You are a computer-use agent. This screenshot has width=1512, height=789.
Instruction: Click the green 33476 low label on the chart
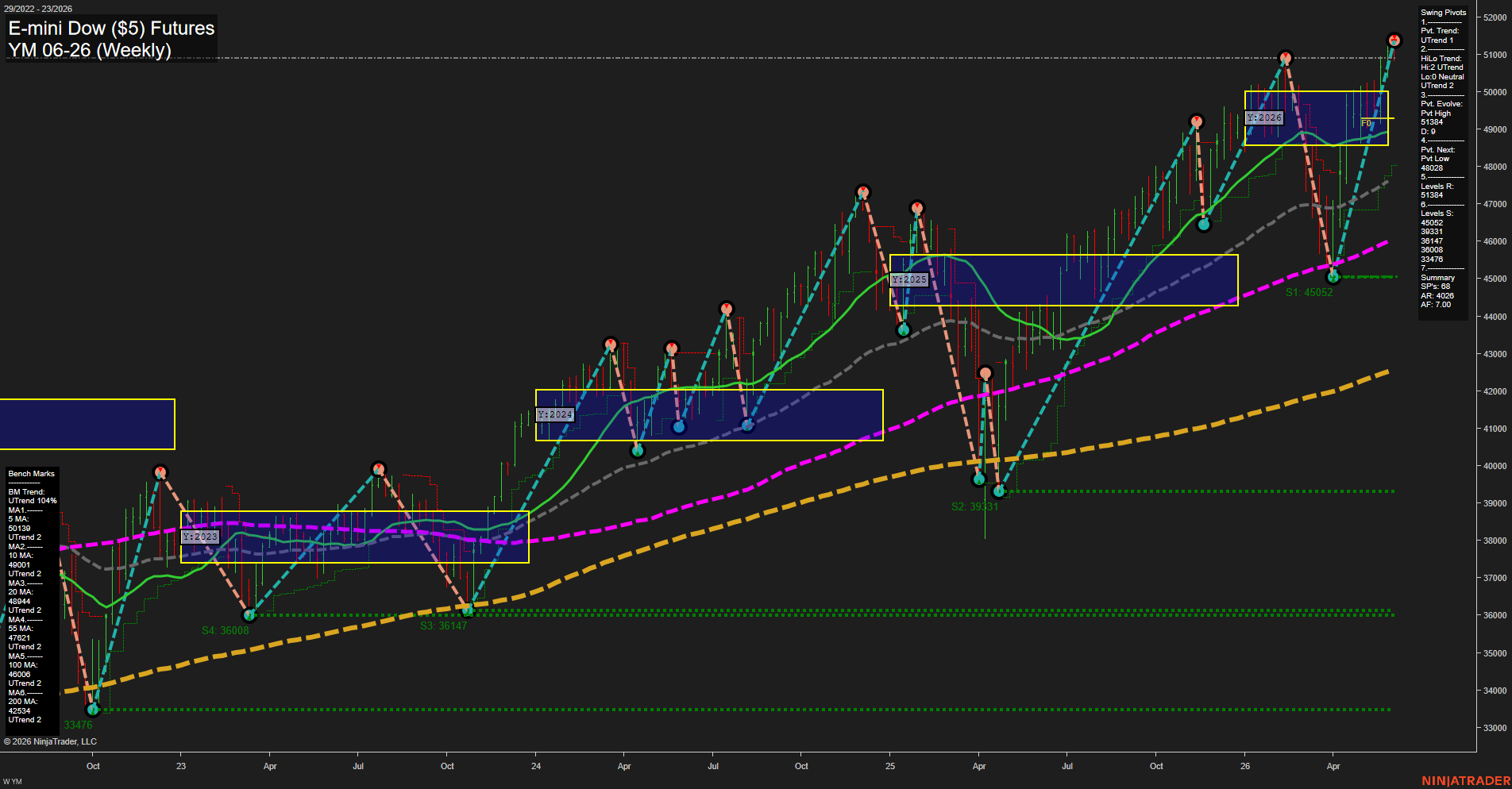click(x=78, y=725)
